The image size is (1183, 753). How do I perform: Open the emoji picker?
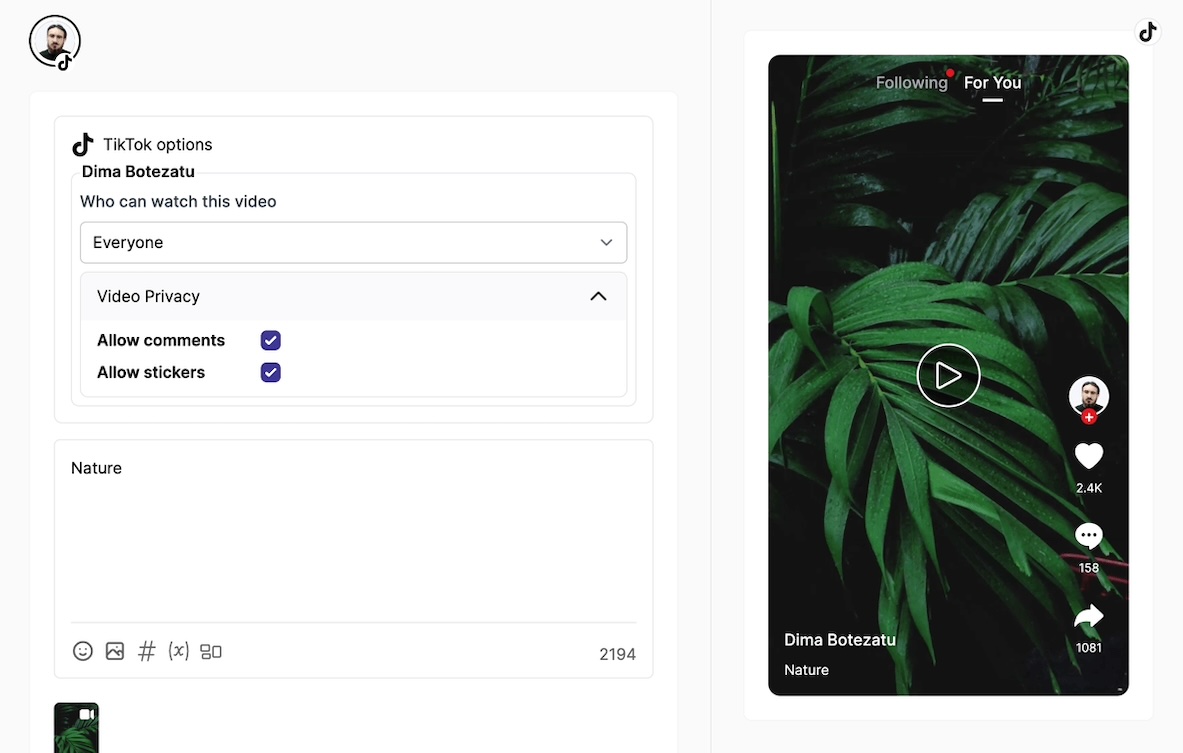83,651
